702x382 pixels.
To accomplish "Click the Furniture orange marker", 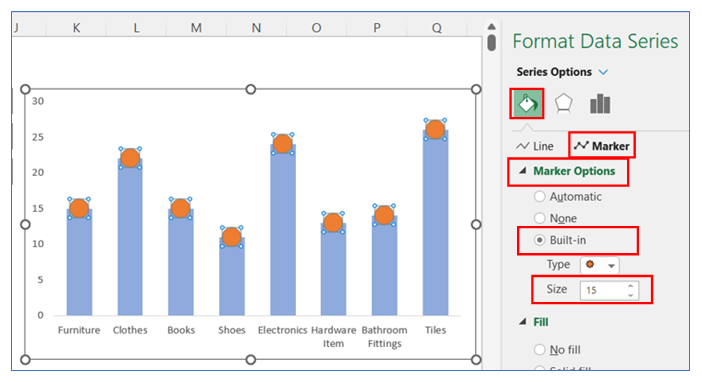I will (x=79, y=208).
